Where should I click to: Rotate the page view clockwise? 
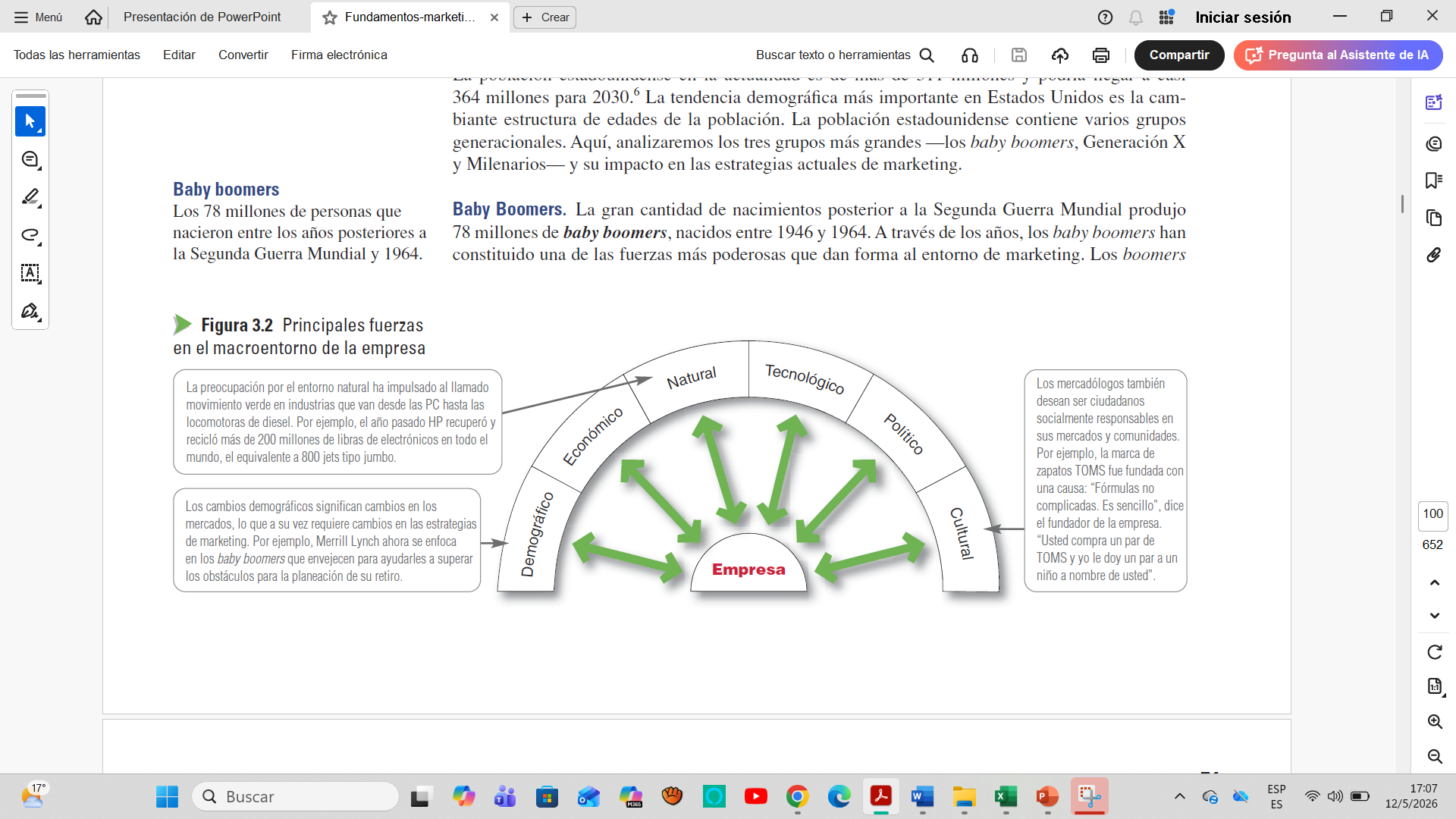tap(1434, 652)
